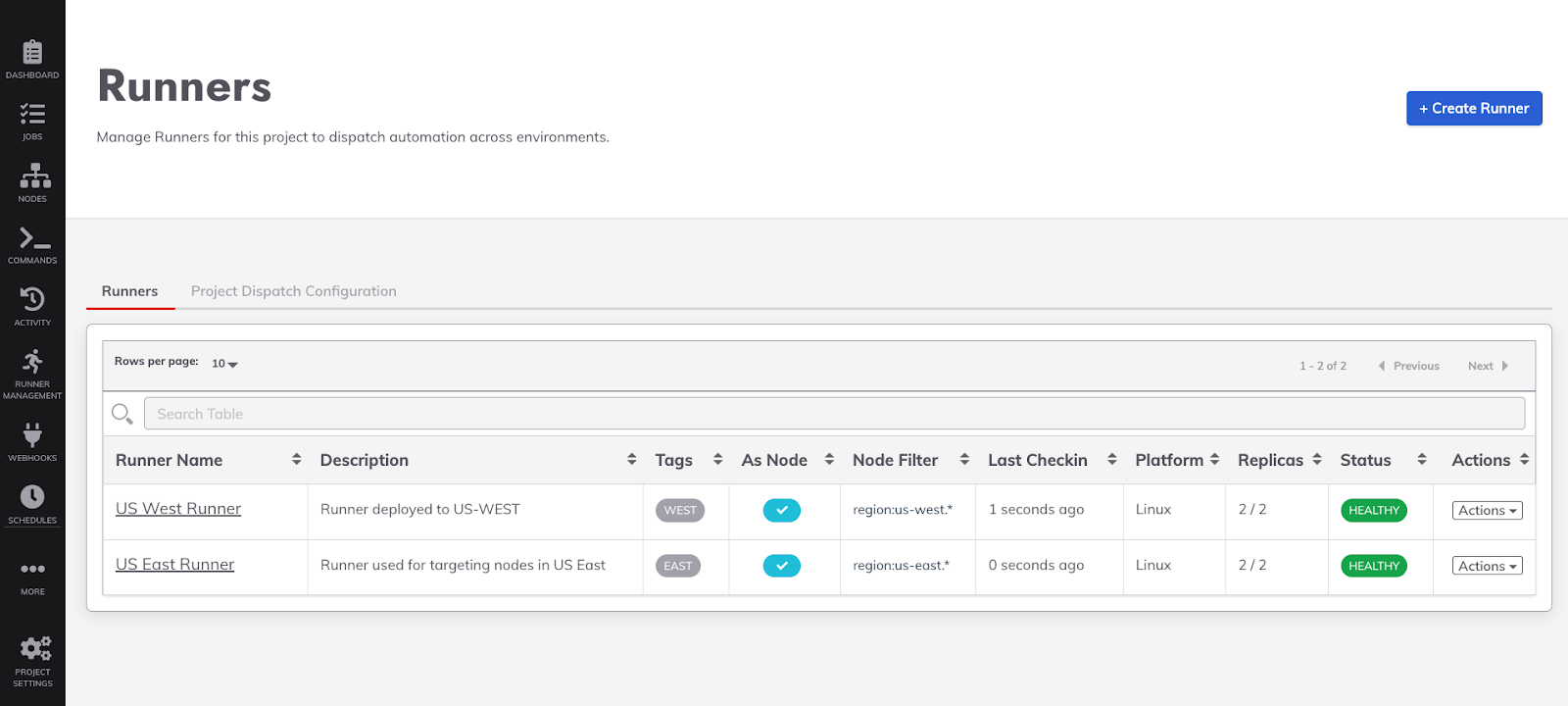Open Runner Management in the sidebar
The image size is (1568, 706).
click(32, 364)
